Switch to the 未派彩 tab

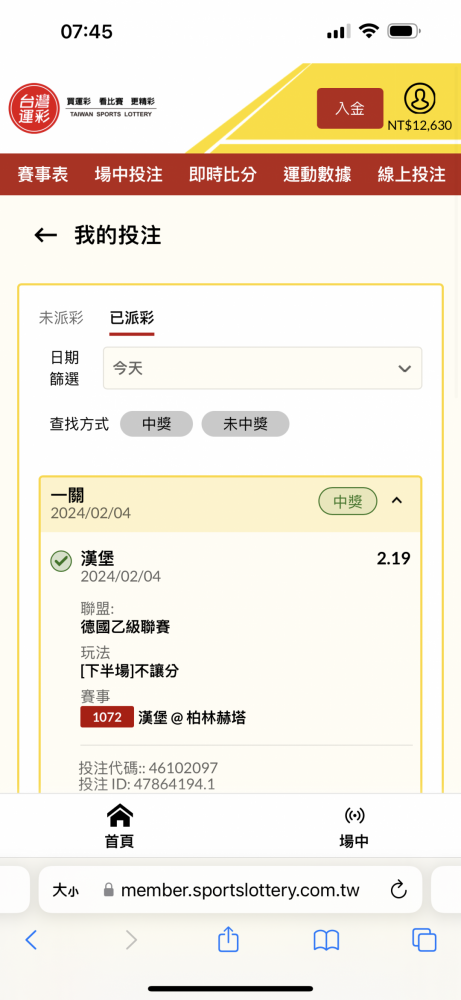click(x=61, y=318)
